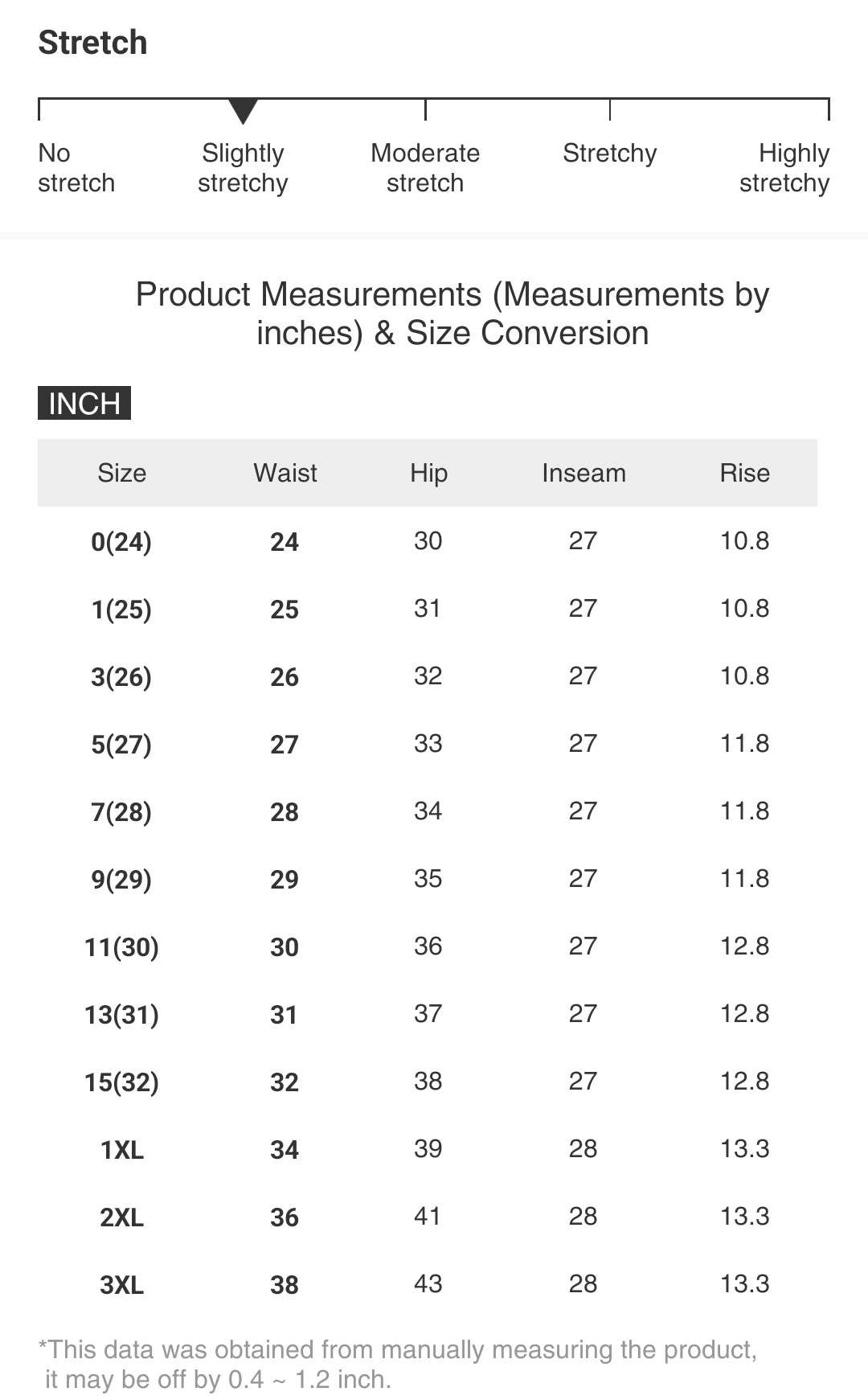Select the 11(30) size label
This screenshot has width=868, height=1400.
click(x=121, y=947)
